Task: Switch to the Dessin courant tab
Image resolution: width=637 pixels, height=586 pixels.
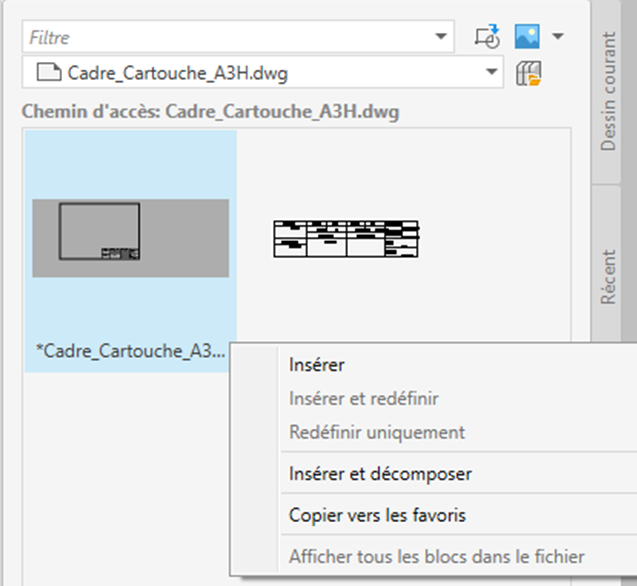Action: [x=607, y=91]
